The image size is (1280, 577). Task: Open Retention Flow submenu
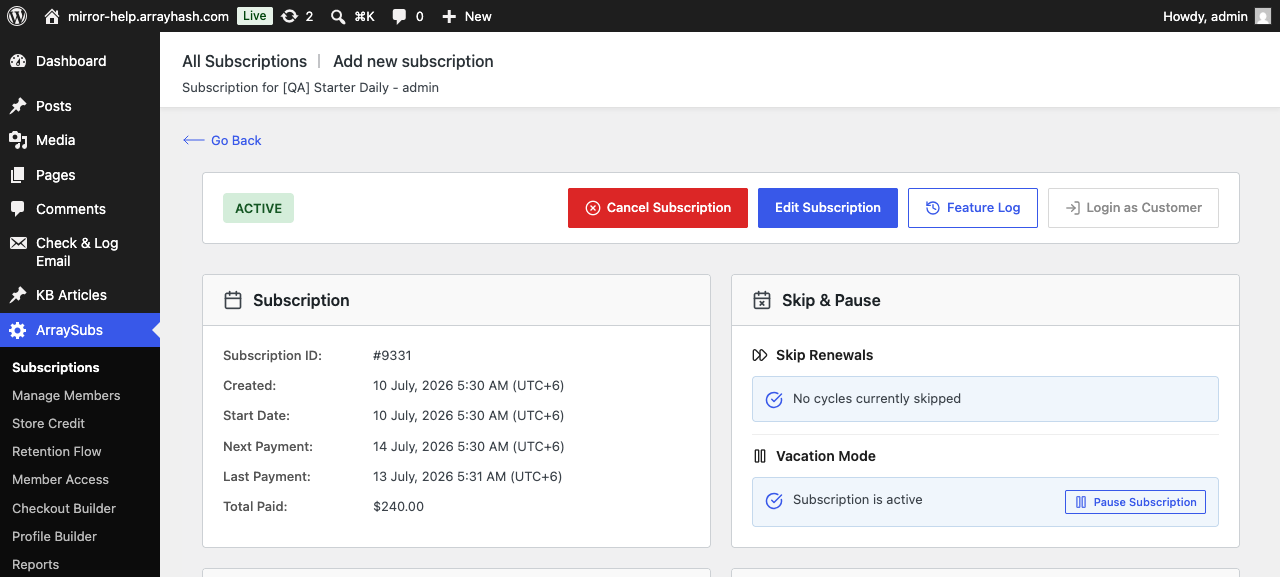click(57, 451)
